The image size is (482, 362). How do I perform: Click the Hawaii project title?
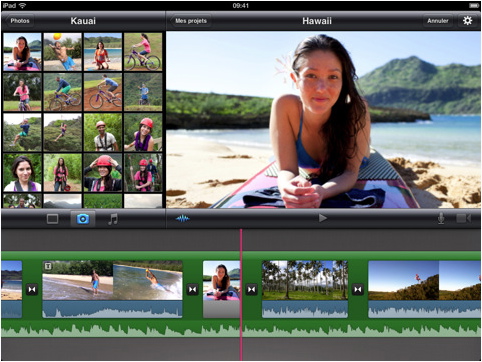317,21
